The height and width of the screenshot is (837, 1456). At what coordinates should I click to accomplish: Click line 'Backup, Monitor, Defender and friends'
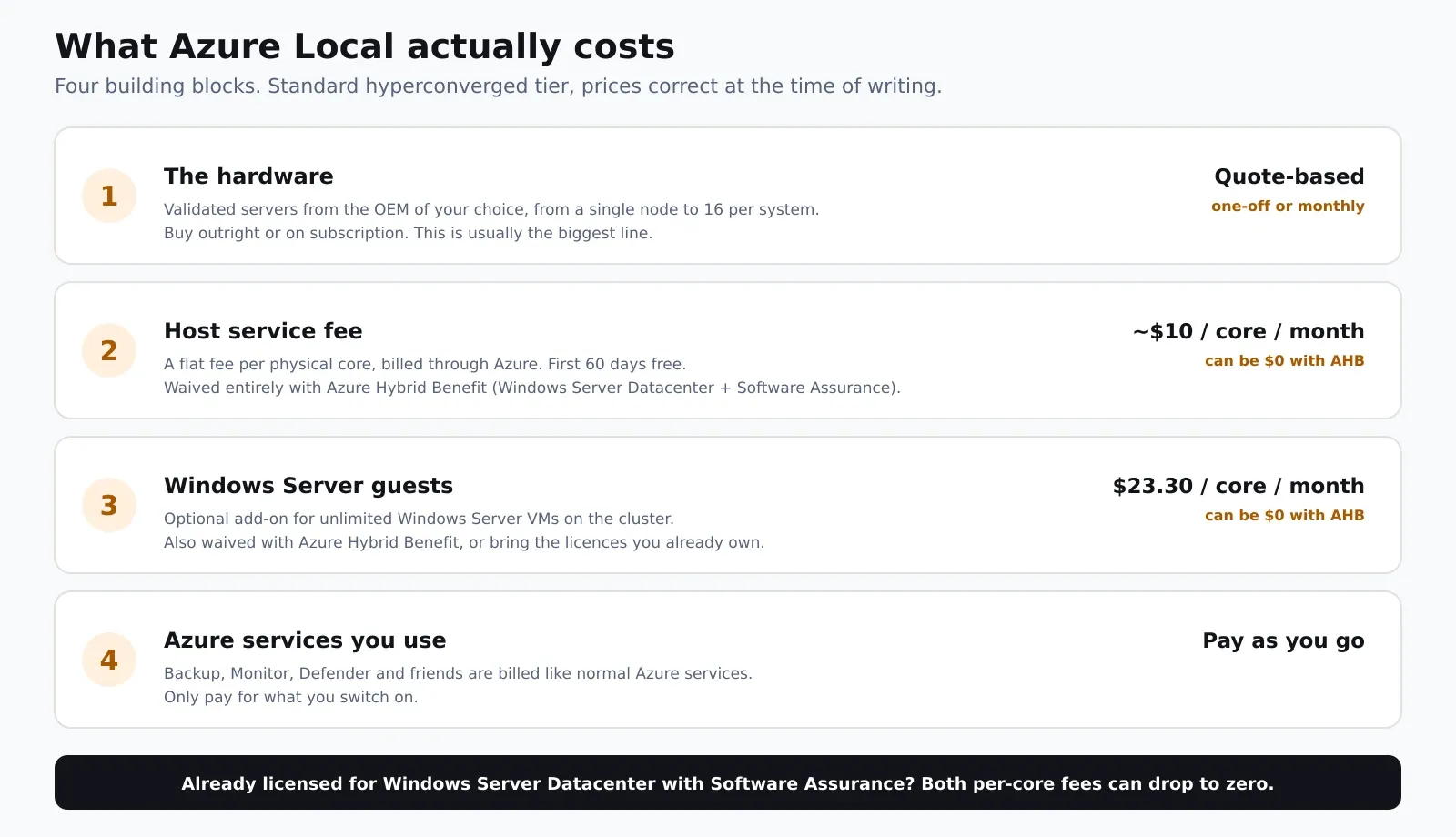(x=458, y=673)
